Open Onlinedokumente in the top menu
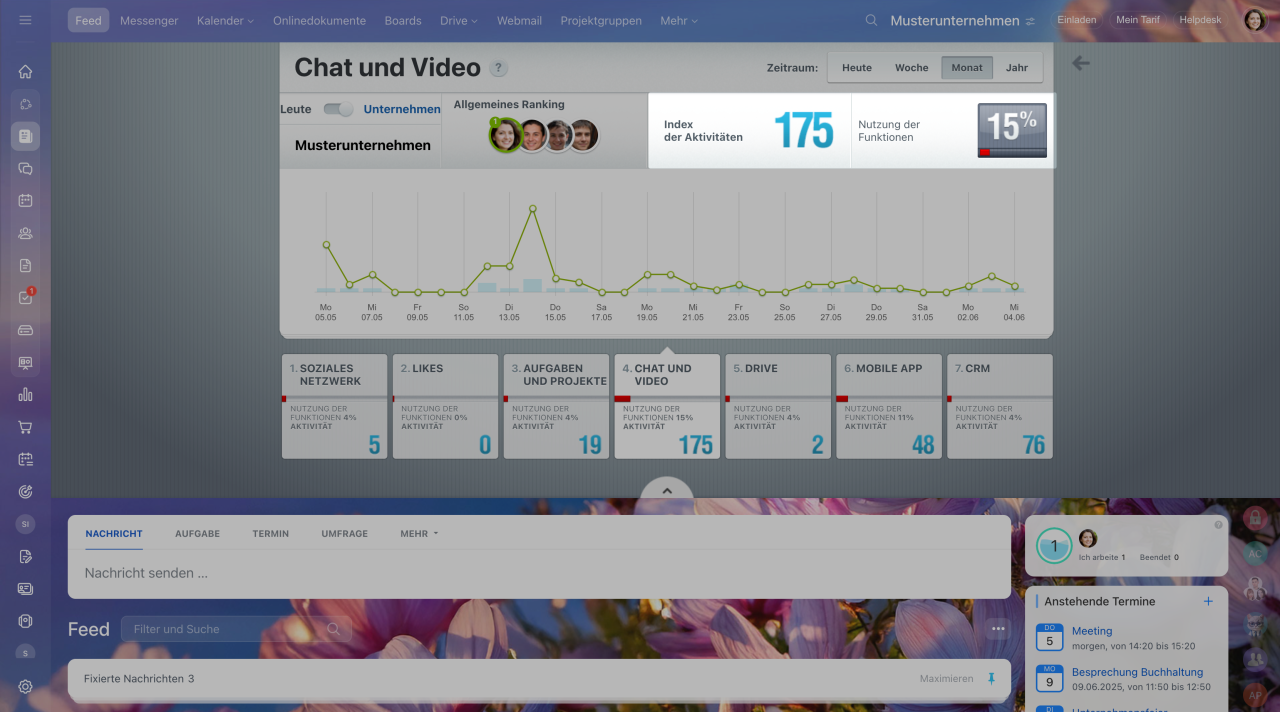The width and height of the screenshot is (1280, 712). tap(319, 20)
